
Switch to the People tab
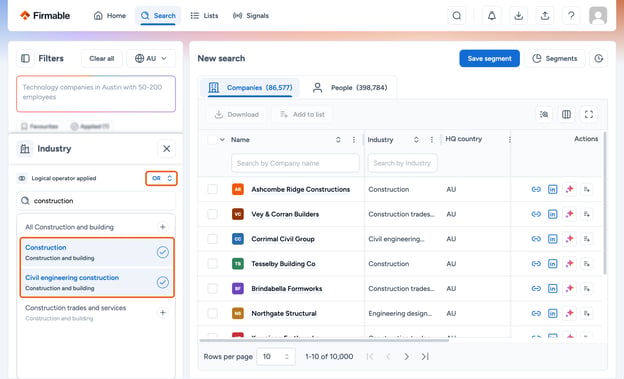tap(349, 88)
